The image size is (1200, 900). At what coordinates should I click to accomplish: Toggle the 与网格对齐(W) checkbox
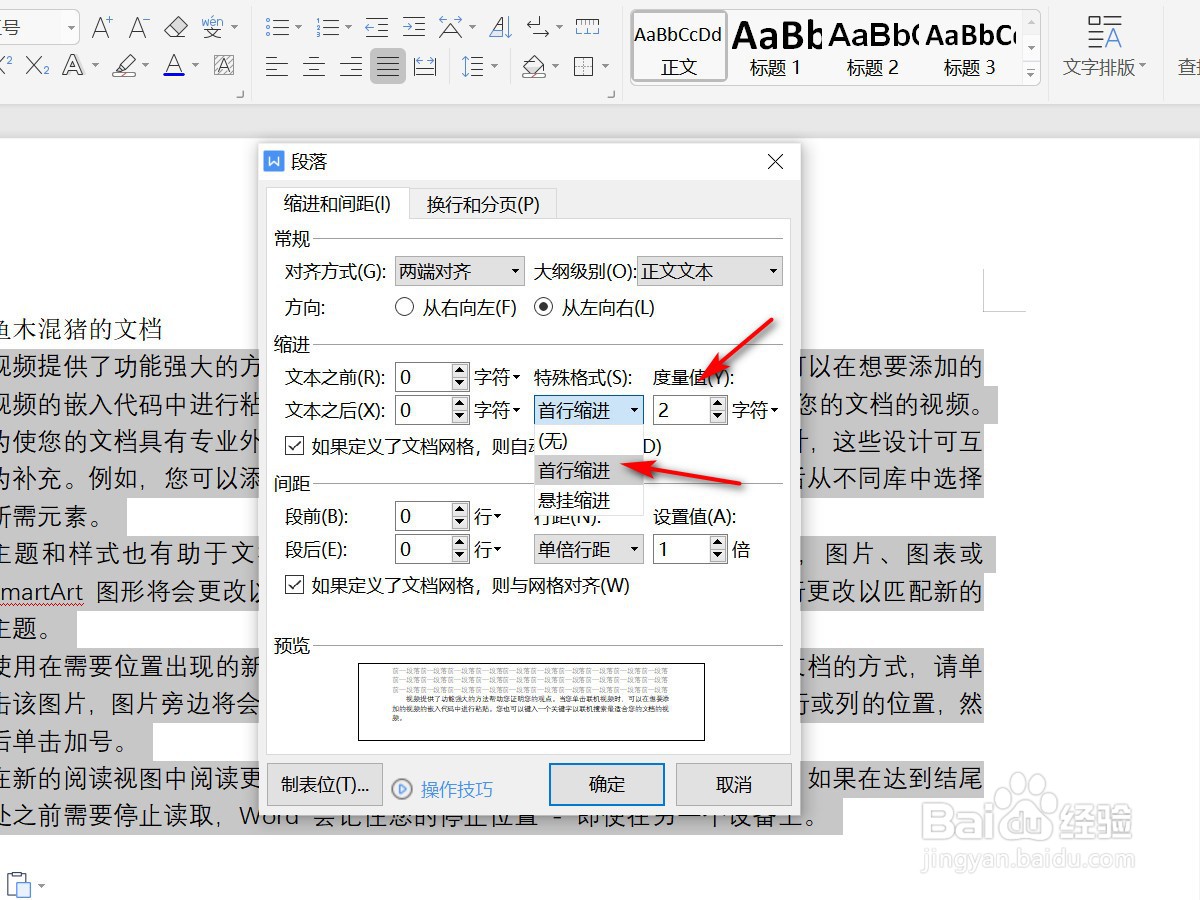coord(294,585)
